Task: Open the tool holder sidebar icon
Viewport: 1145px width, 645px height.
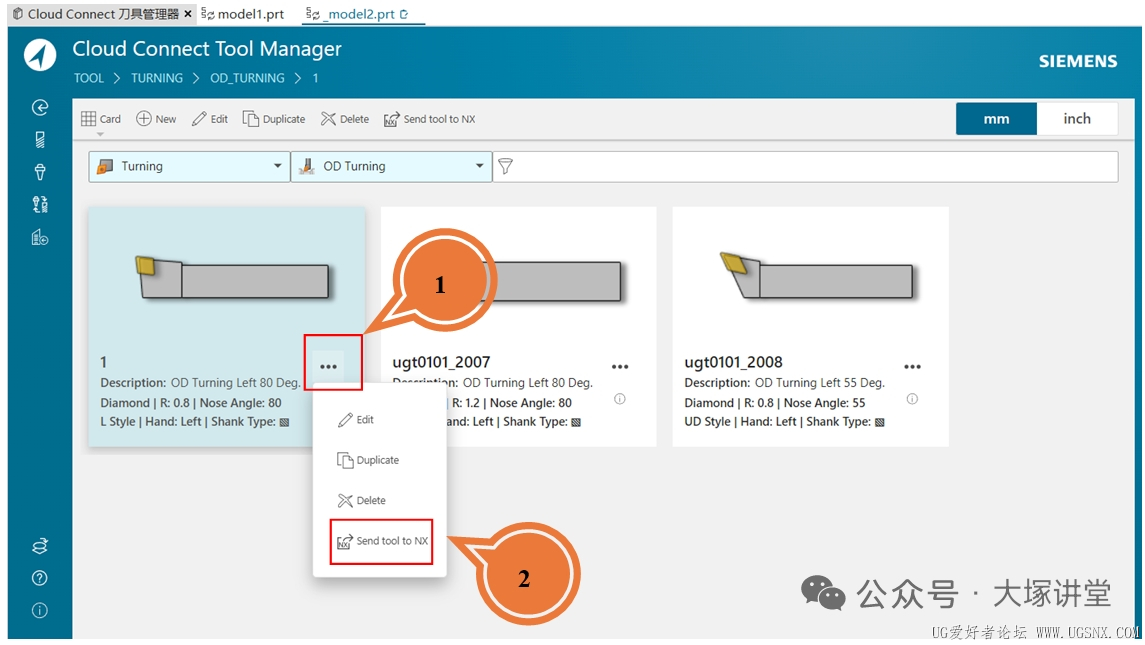Action: [x=40, y=172]
